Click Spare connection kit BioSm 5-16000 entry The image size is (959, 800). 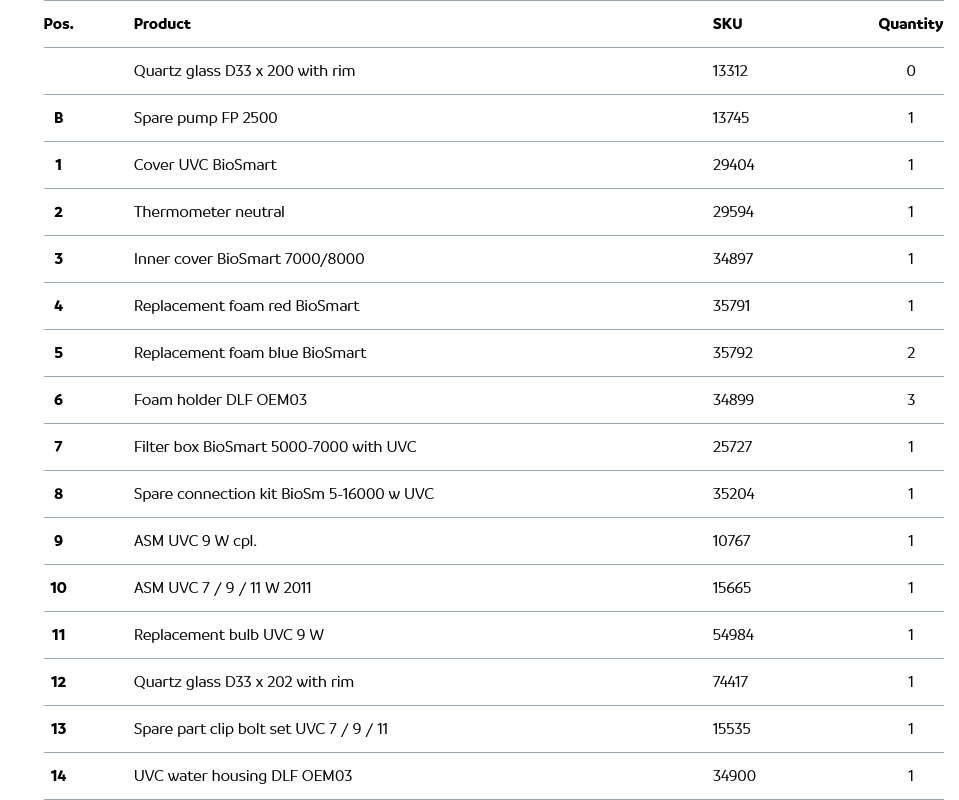coord(284,494)
